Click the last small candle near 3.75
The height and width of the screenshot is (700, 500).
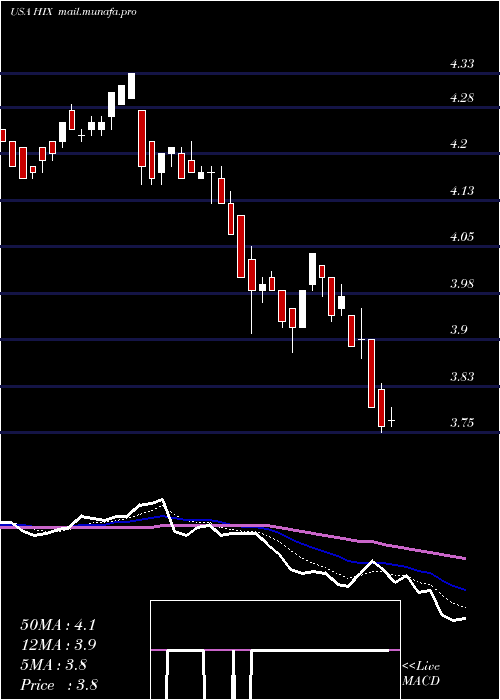(392, 417)
